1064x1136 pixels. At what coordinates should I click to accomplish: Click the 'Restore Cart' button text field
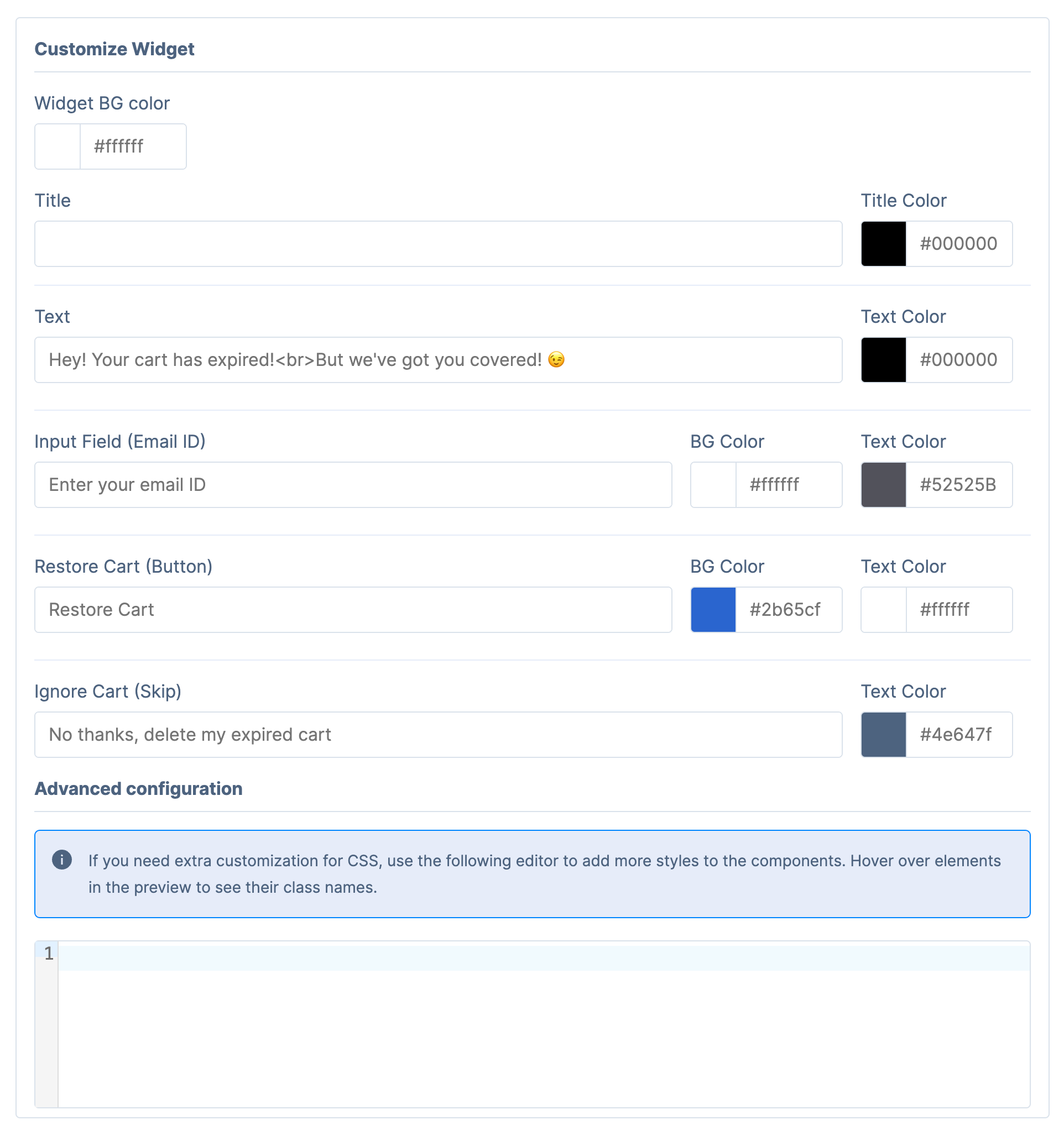[353, 610]
